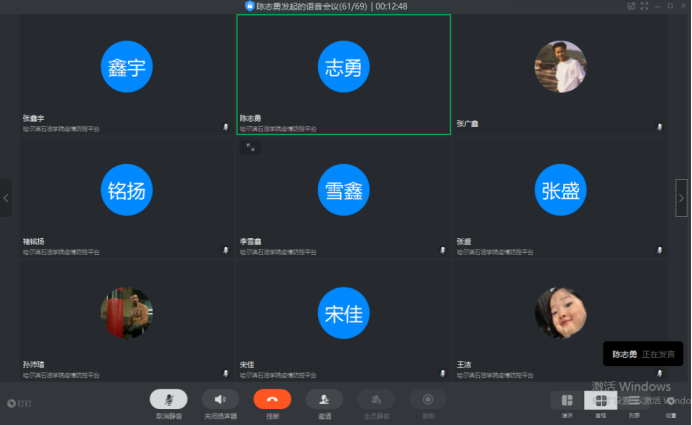Expand 陈志勇's tile with the enlarge icon
The image size is (692, 425).
250,146
